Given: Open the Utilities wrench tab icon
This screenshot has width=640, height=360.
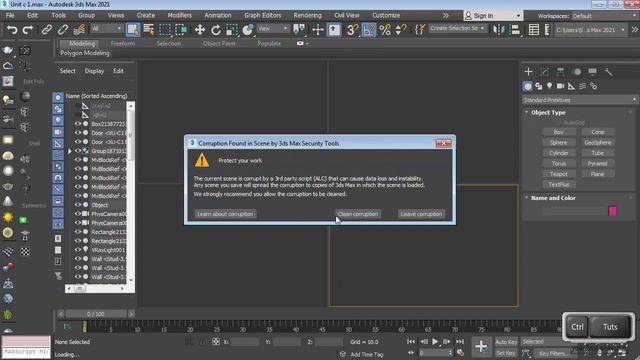Looking at the screenshot, I should click(x=608, y=72).
